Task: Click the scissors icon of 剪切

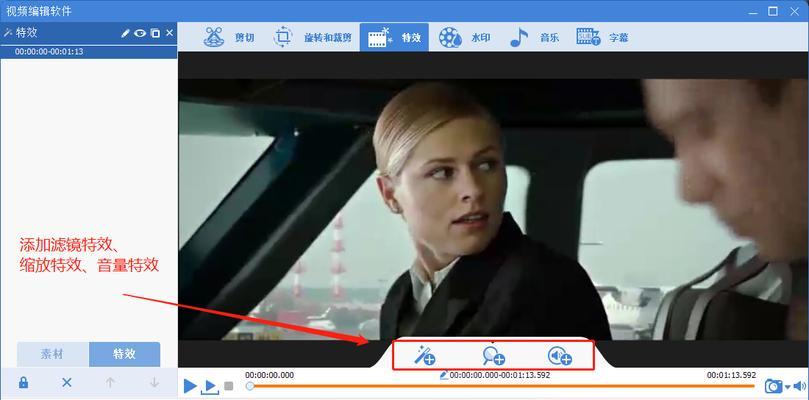Action: (x=214, y=37)
